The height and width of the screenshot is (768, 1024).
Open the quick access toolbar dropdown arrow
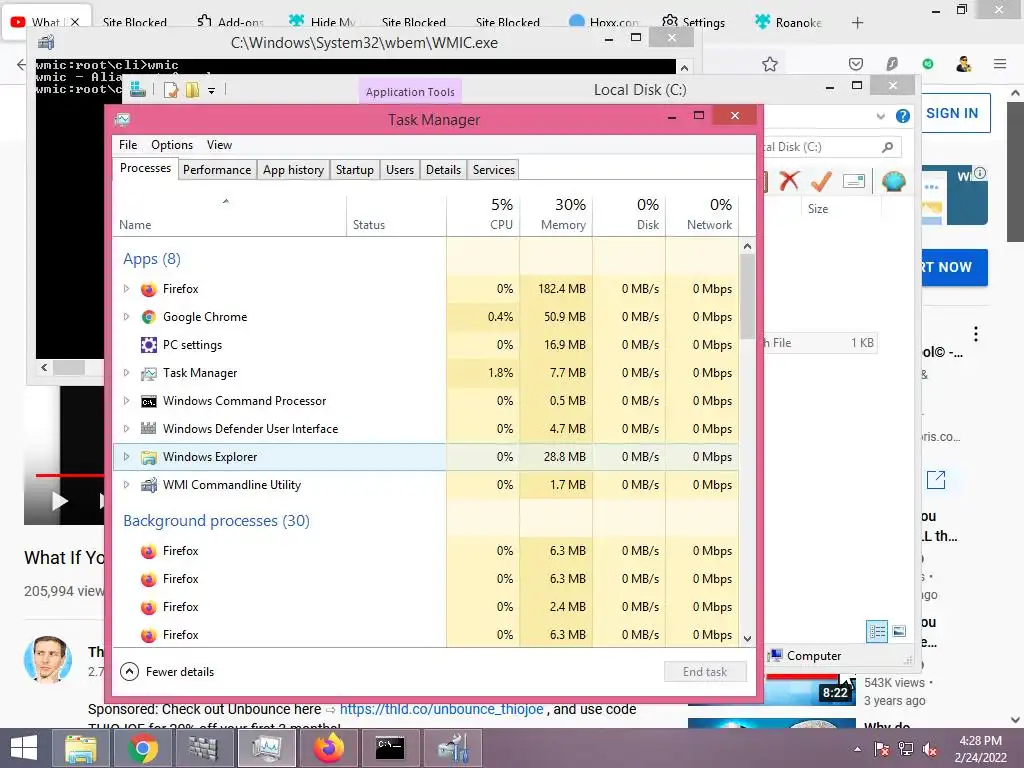(x=212, y=91)
